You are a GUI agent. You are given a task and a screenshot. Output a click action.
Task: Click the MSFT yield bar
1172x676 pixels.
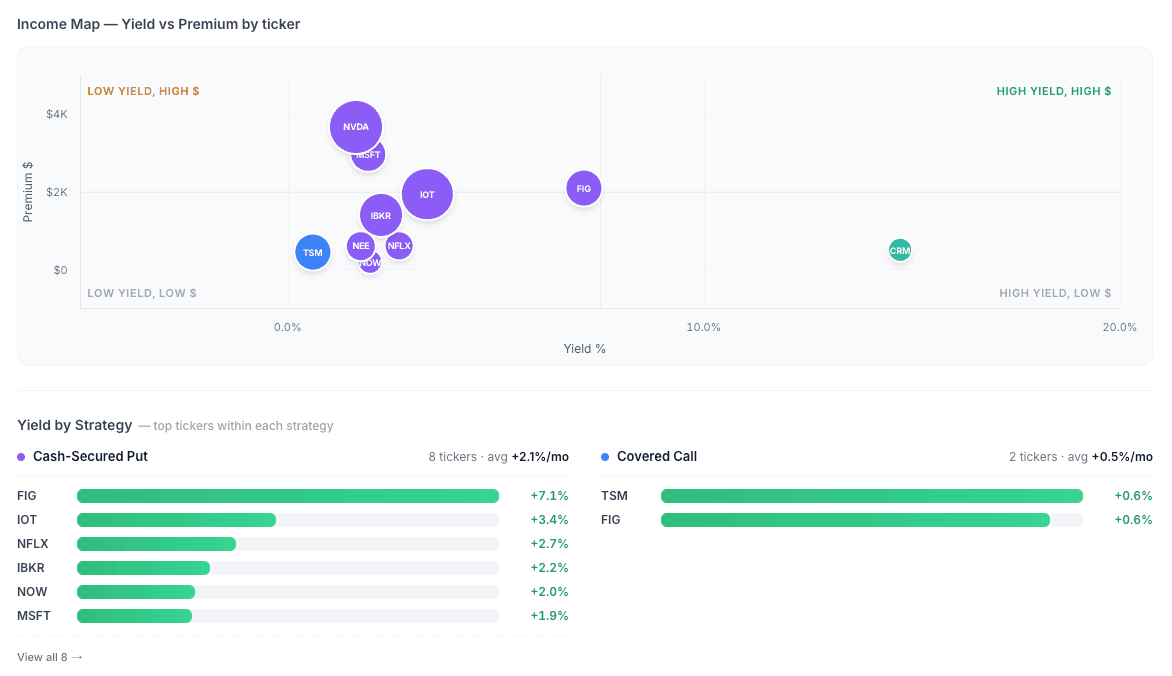click(x=288, y=615)
